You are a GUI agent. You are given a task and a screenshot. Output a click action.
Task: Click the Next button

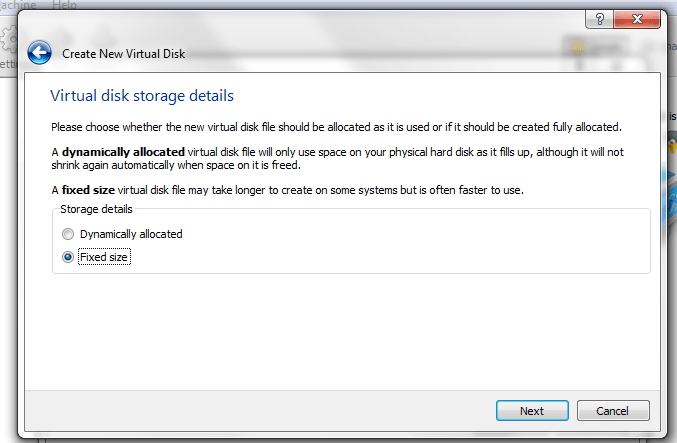(x=532, y=411)
